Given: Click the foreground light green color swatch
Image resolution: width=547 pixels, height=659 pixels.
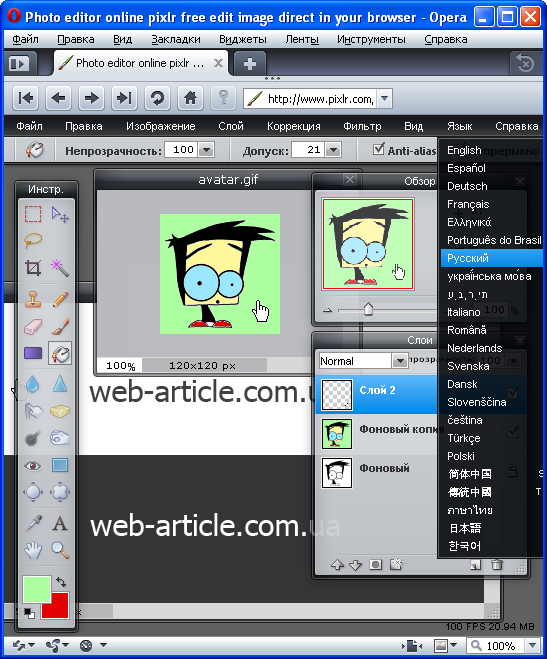Looking at the screenshot, I should click(37, 589).
